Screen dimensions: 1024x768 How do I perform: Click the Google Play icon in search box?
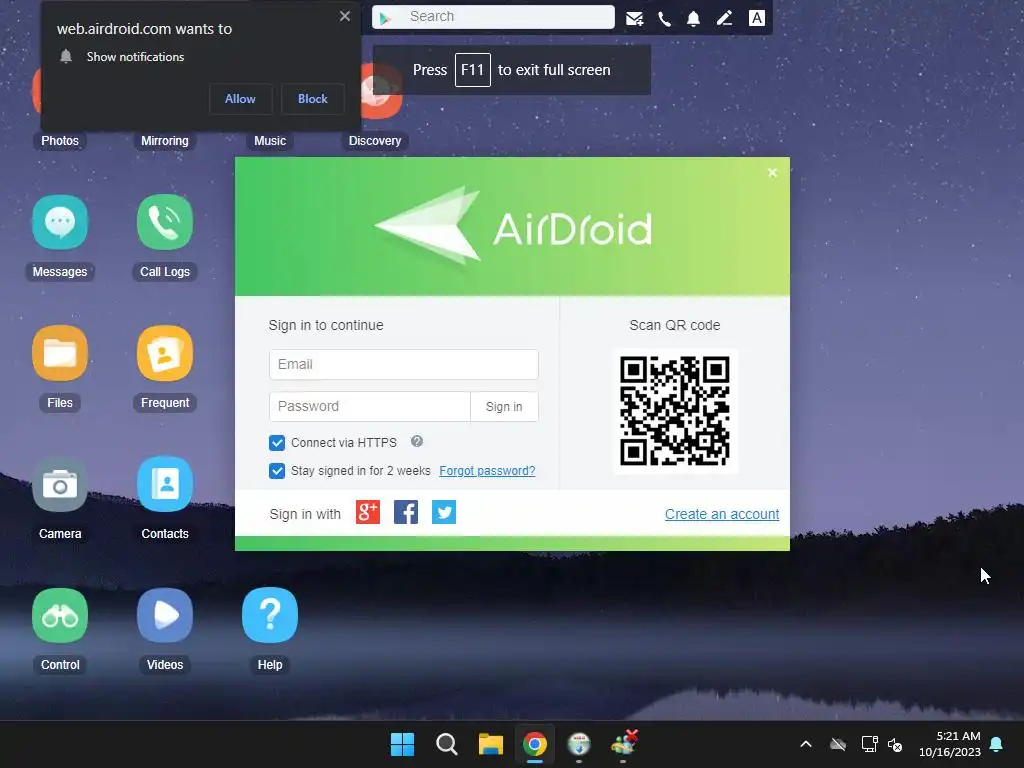[x=385, y=18]
